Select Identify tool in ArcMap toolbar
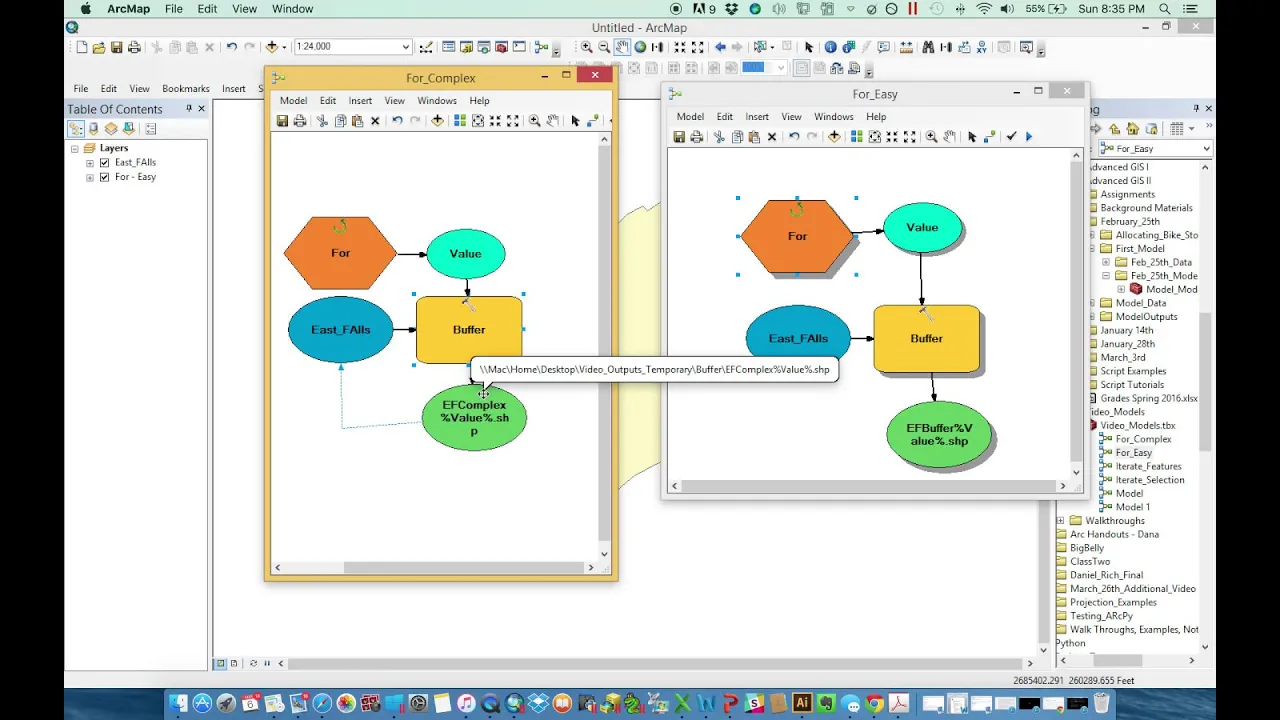 [x=830, y=47]
